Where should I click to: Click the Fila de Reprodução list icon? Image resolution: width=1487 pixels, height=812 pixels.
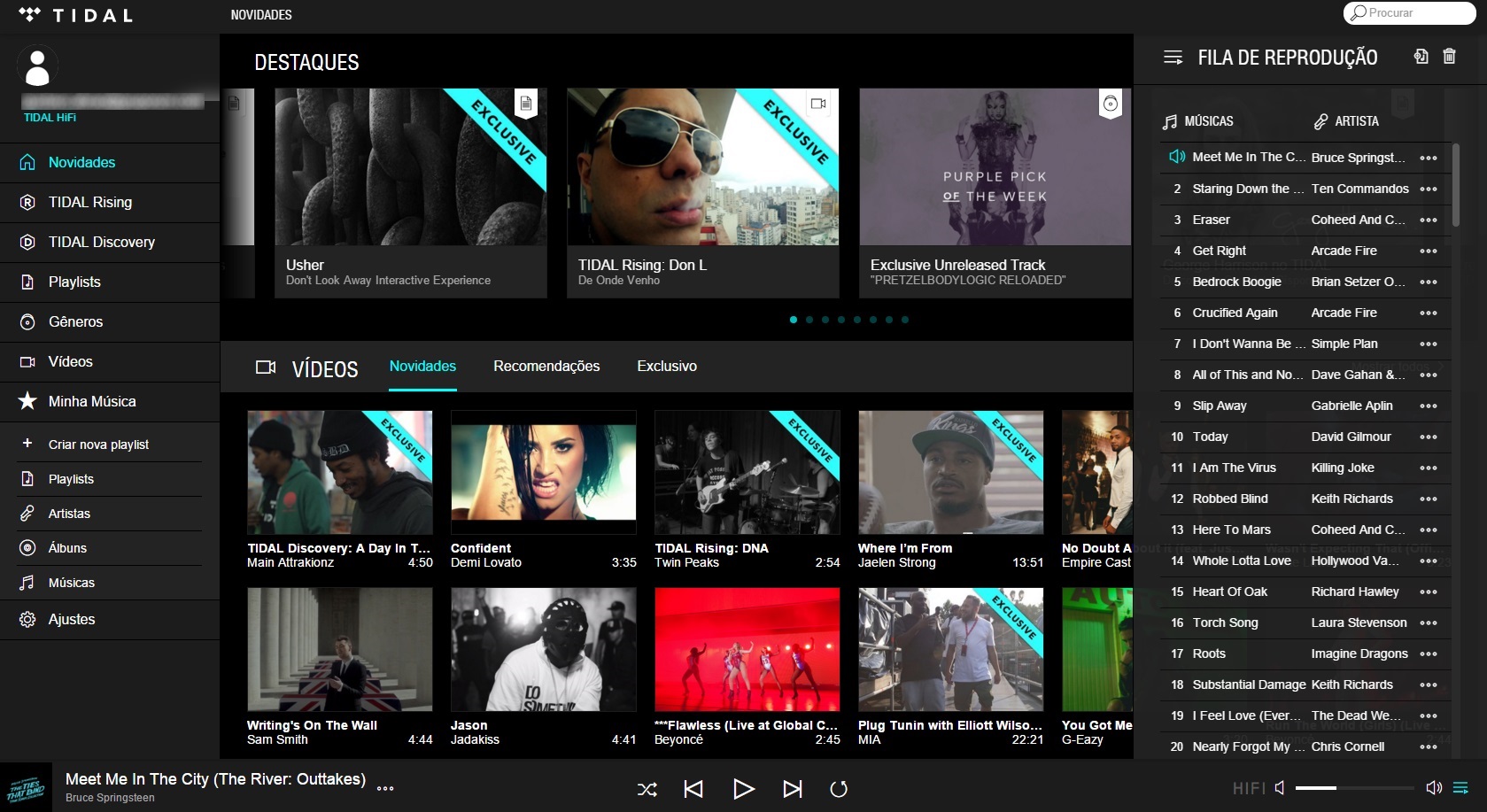[x=1173, y=58]
